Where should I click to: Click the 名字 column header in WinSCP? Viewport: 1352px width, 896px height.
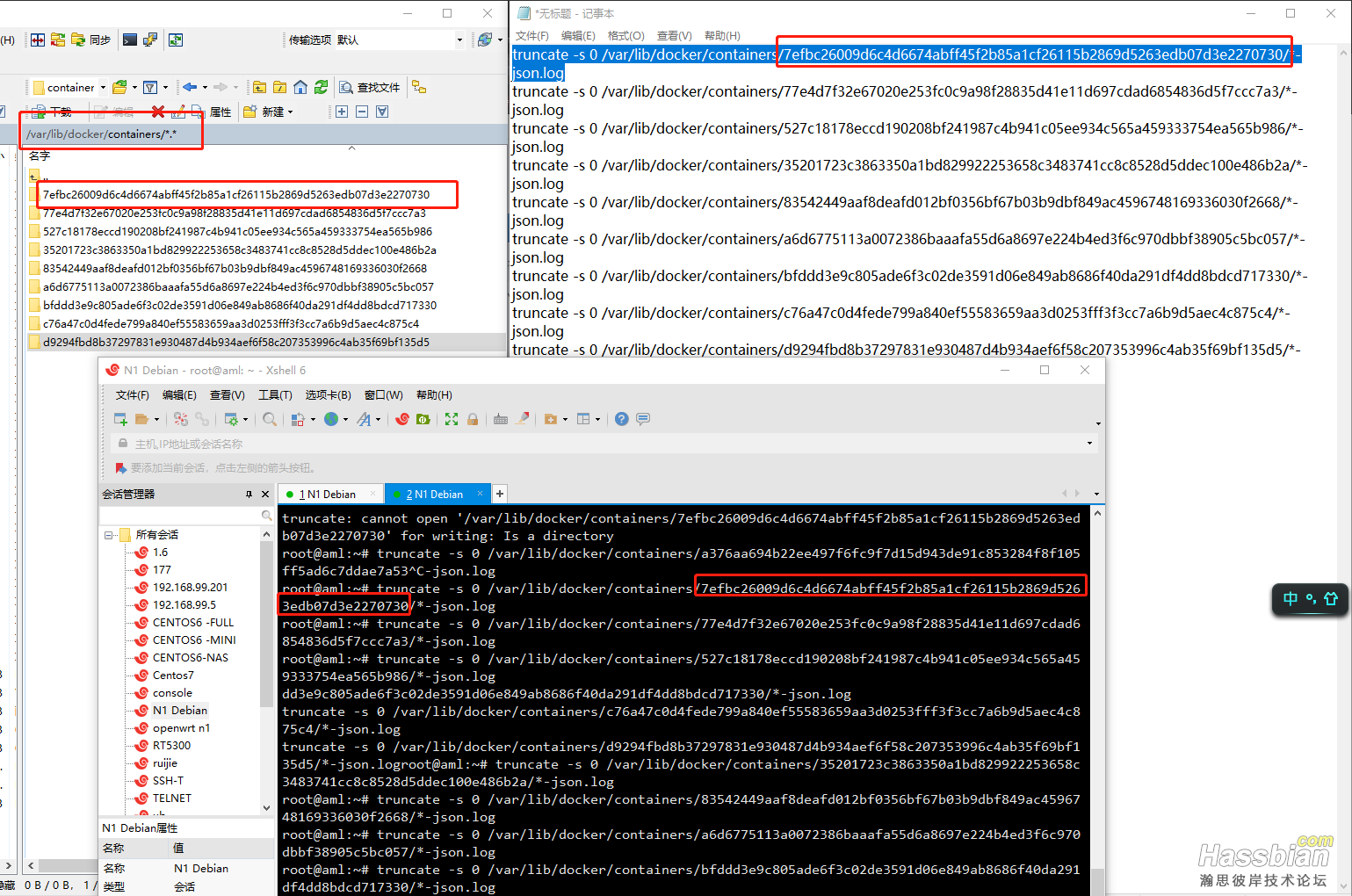pos(40,155)
